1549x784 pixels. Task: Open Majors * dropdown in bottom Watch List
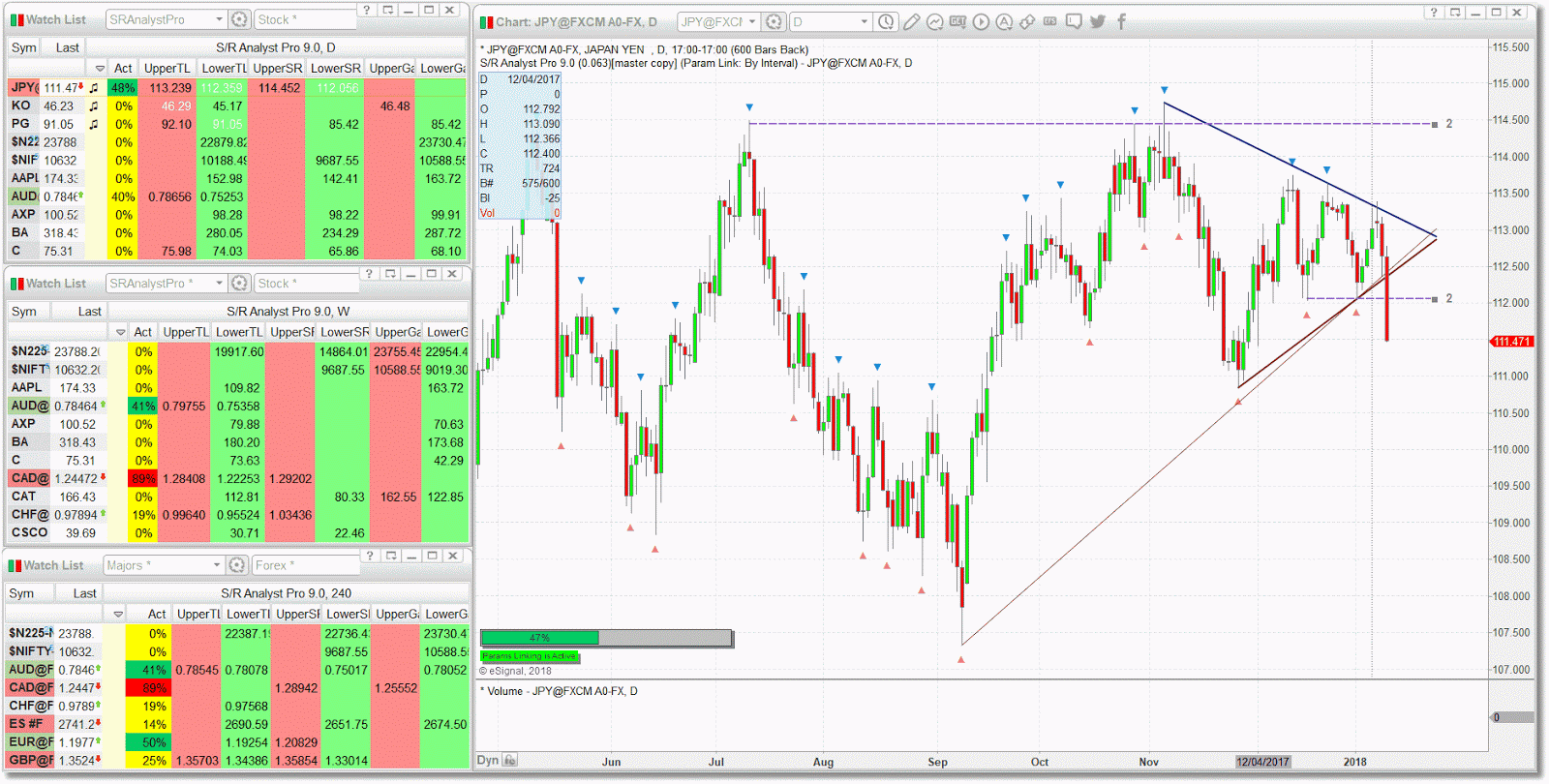[x=217, y=565]
